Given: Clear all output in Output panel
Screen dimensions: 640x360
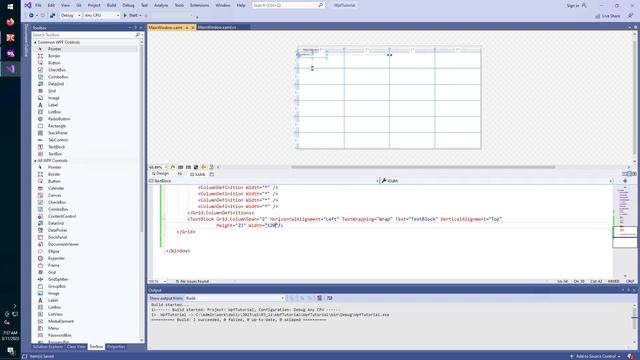Looking at the screenshot, I should tap(320, 298).
